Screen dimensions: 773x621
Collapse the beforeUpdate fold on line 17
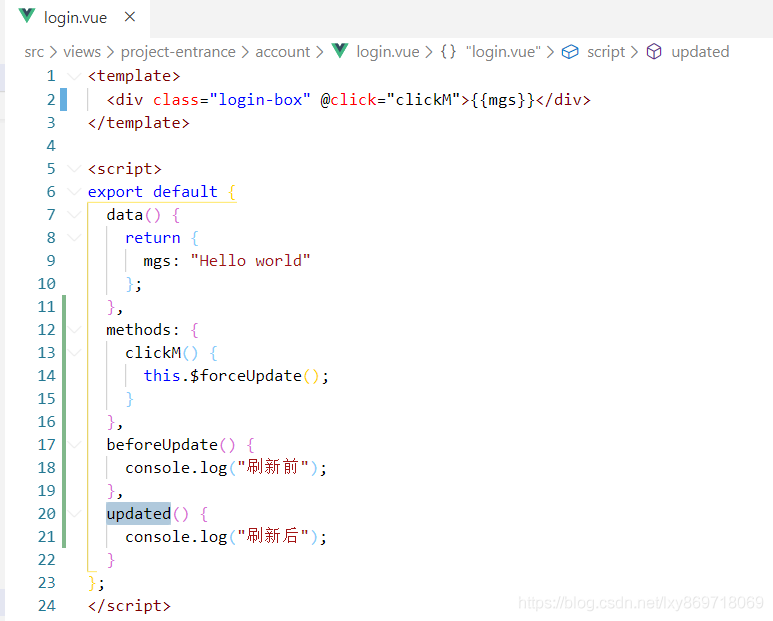pyautogui.click(x=74, y=445)
